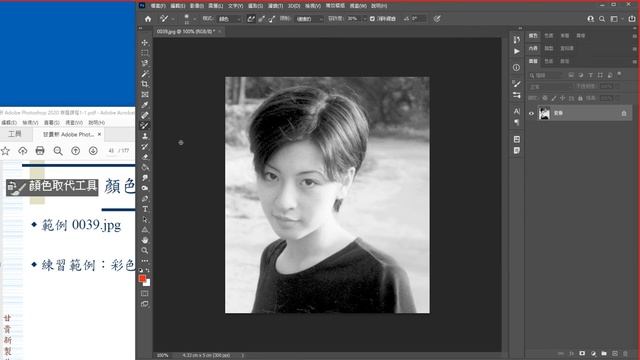
Task: Open the Photoshop Edit menu
Action: point(177,6)
